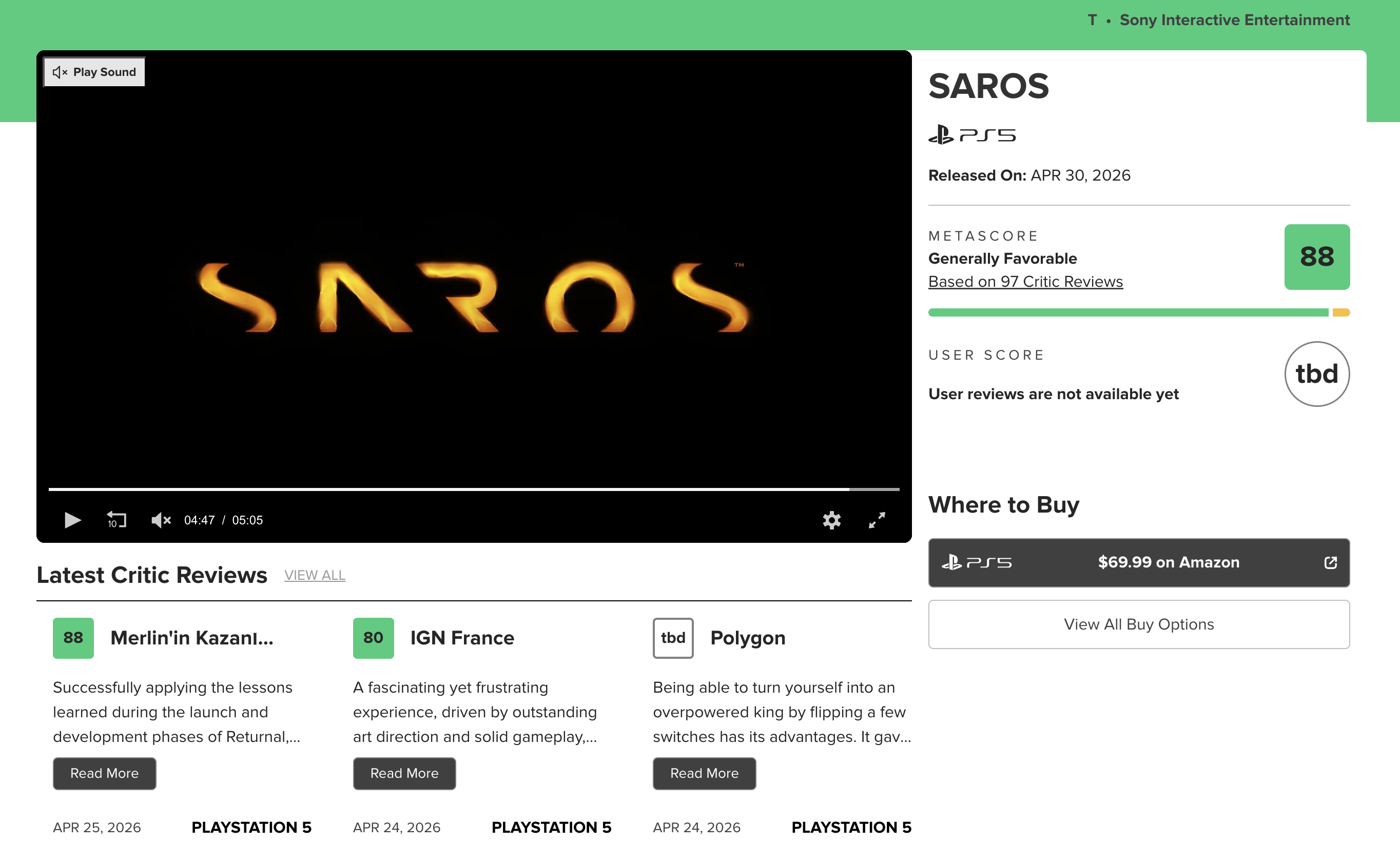Read more of Merlin'in Kazanı review
Viewport: 1400px width, 863px height.
click(105, 773)
